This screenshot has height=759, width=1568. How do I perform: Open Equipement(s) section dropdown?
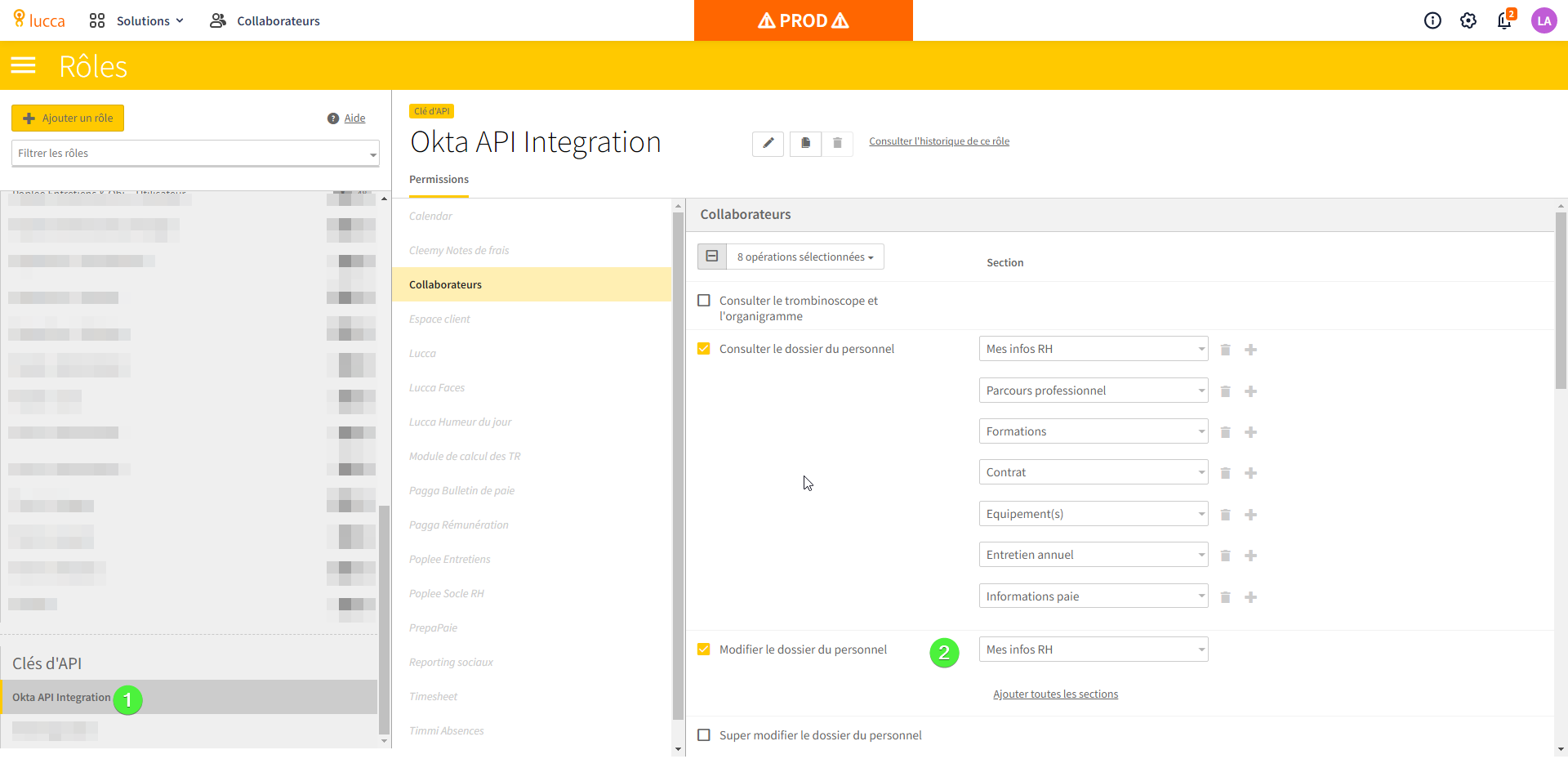(1094, 514)
